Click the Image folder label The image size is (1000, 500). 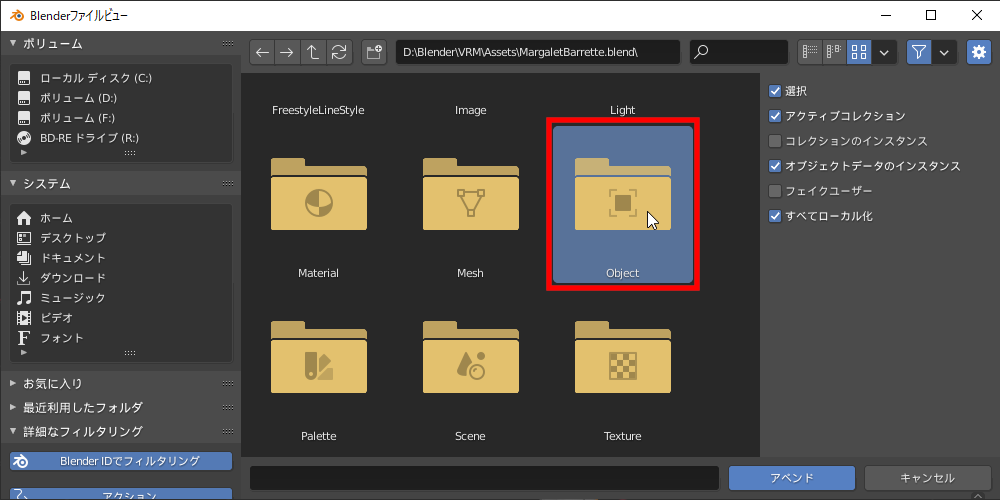pos(471,110)
